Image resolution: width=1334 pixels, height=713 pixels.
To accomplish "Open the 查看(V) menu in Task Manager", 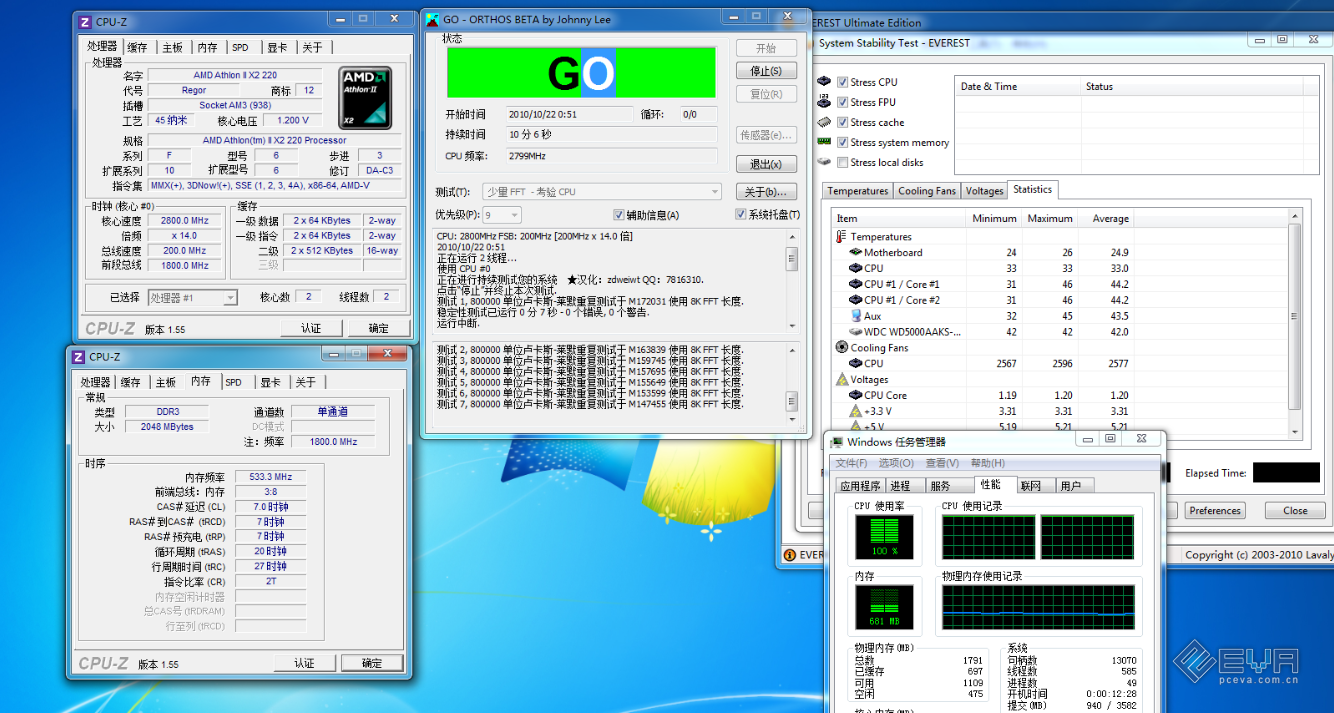I will [943, 463].
